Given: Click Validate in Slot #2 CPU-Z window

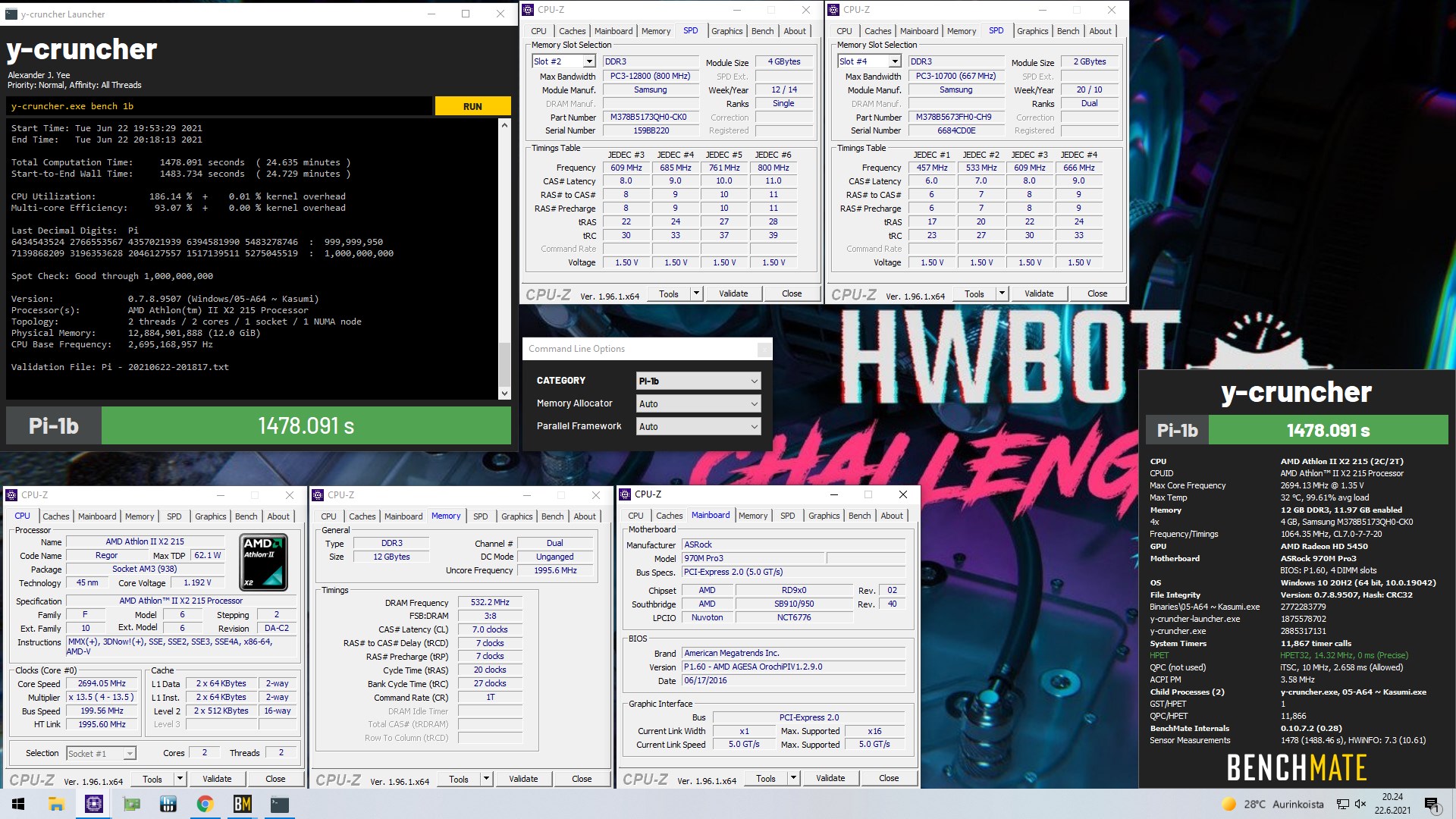Looking at the screenshot, I should 733,293.
